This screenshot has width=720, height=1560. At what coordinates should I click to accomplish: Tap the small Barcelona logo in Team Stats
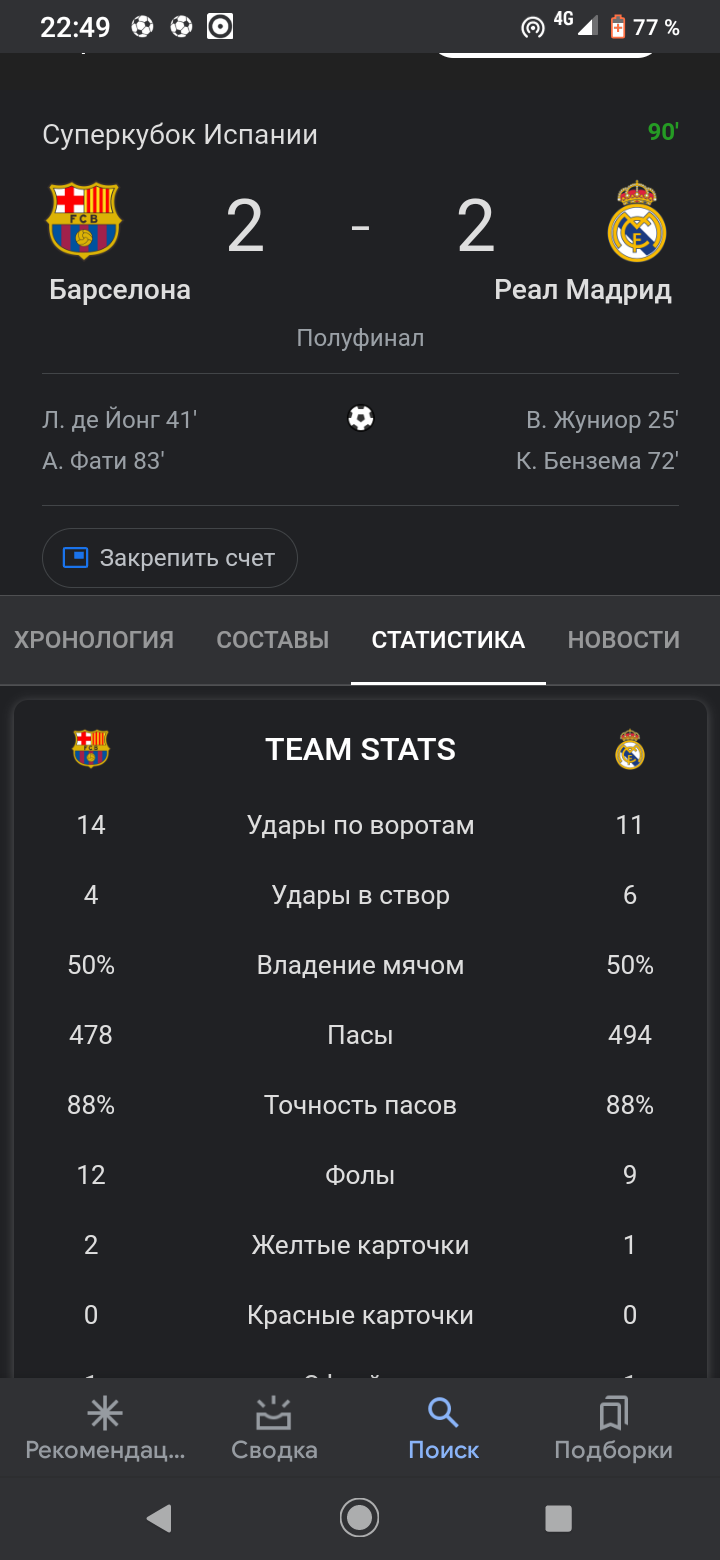(91, 749)
